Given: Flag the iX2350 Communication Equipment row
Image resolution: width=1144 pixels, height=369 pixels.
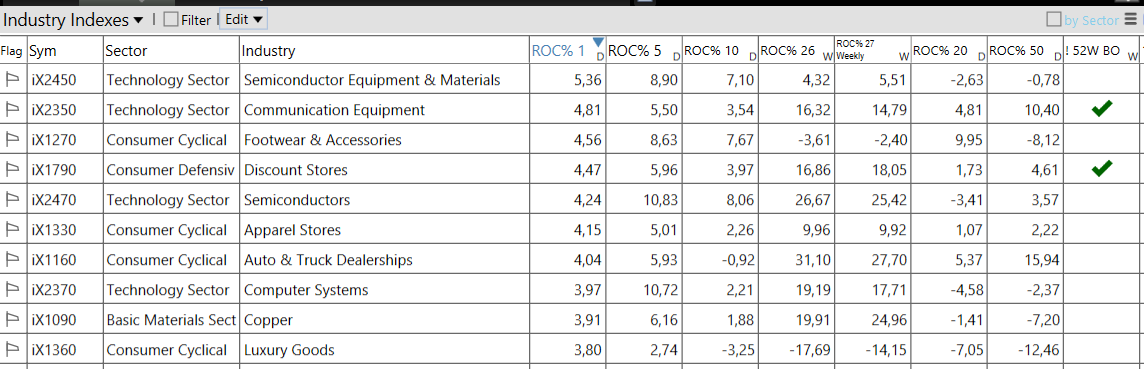Looking at the screenshot, I should (x=12, y=109).
